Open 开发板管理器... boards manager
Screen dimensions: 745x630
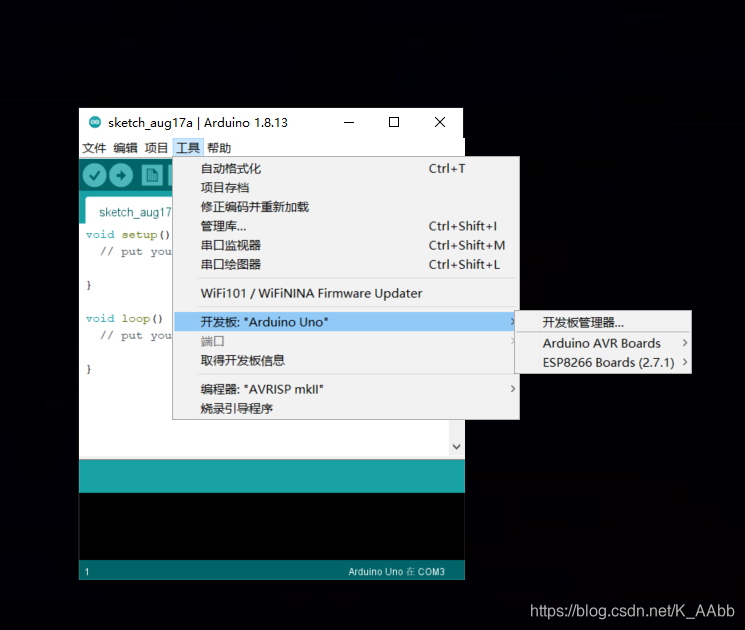coord(603,322)
